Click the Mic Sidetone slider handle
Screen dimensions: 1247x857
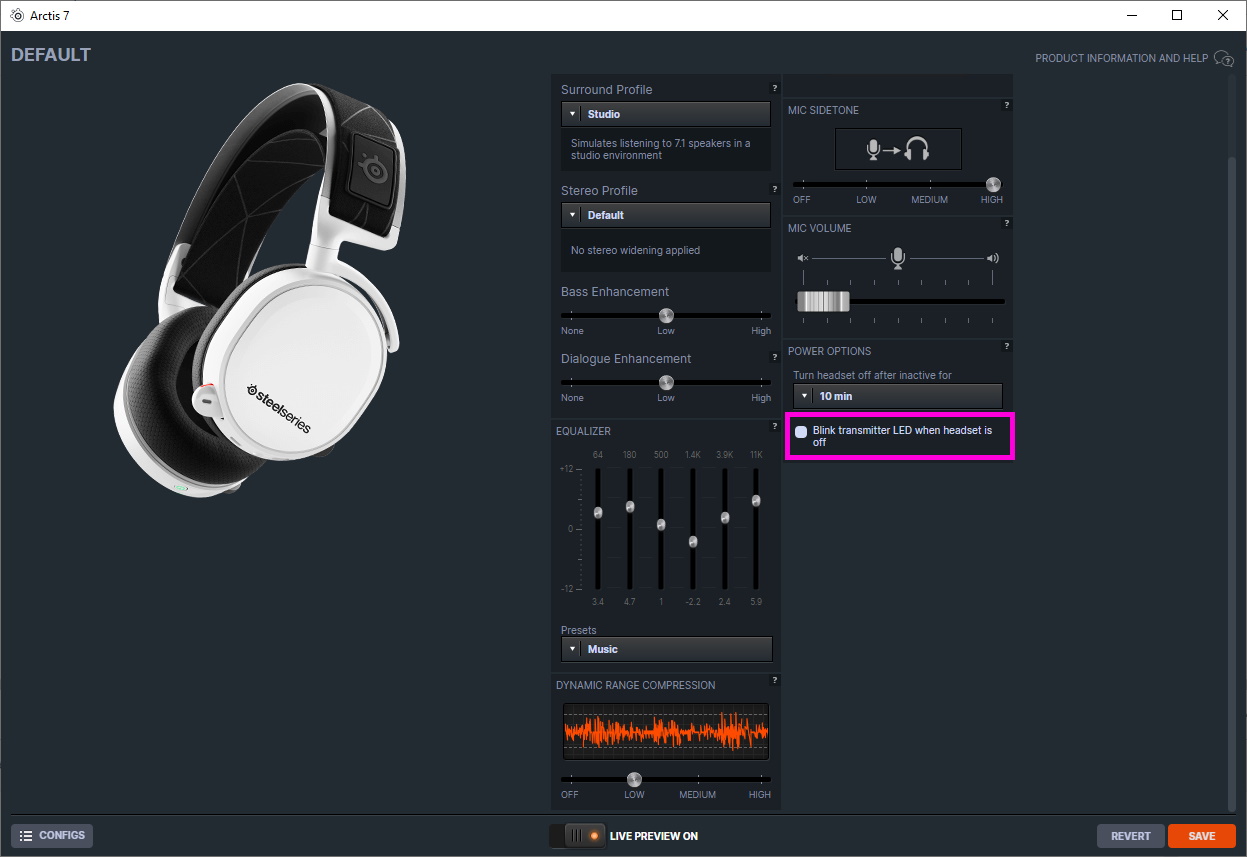point(993,184)
